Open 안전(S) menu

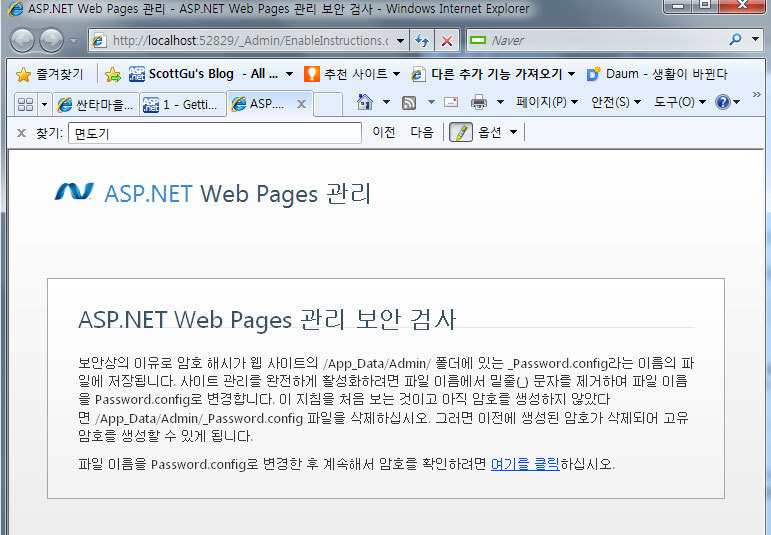tap(616, 102)
